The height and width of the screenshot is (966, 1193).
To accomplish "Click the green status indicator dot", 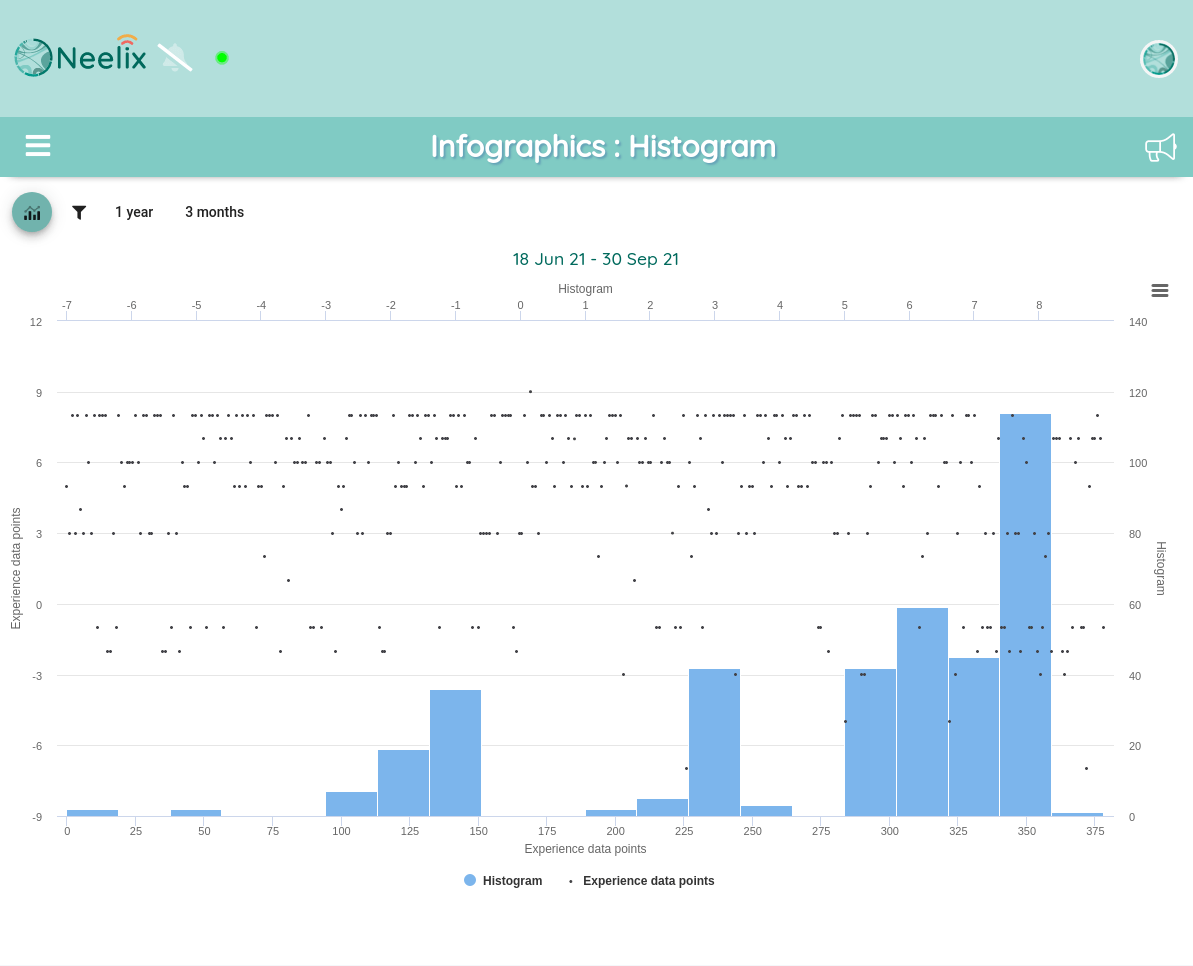I will (222, 58).
